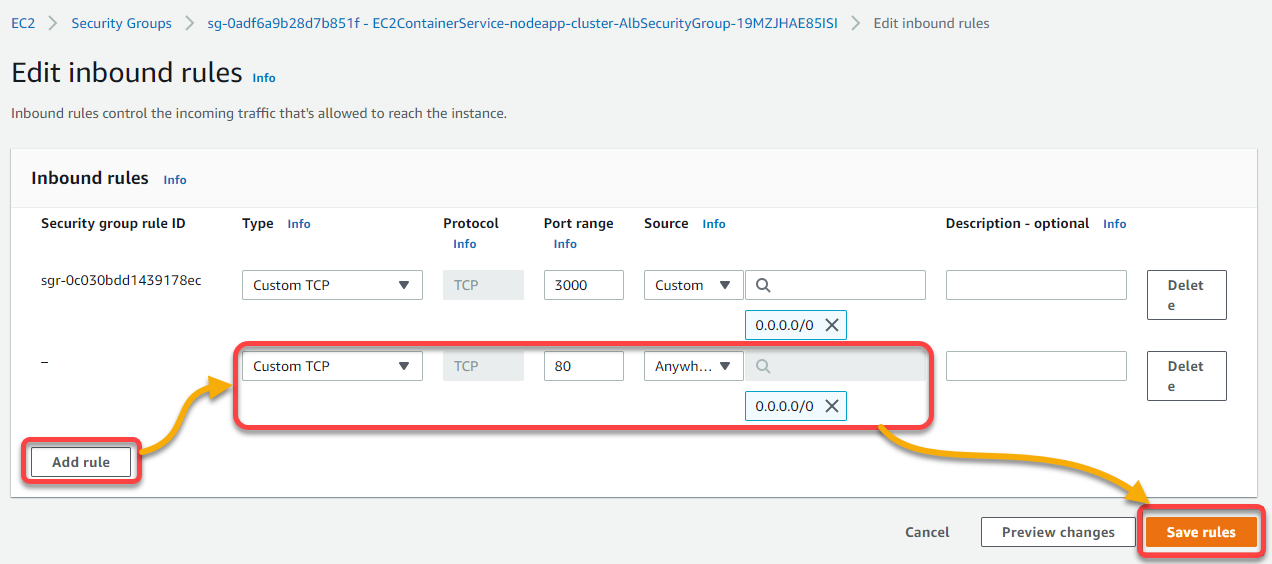Screen dimensions: 1272x564
Task: Go to the Security Groups breadcrumb
Action: pos(121,23)
